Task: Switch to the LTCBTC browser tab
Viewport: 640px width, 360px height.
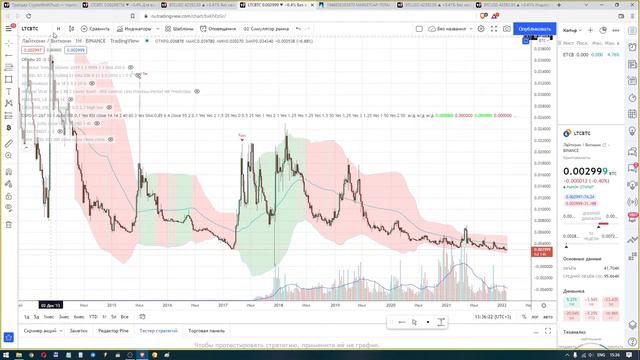Action: [277, 5]
